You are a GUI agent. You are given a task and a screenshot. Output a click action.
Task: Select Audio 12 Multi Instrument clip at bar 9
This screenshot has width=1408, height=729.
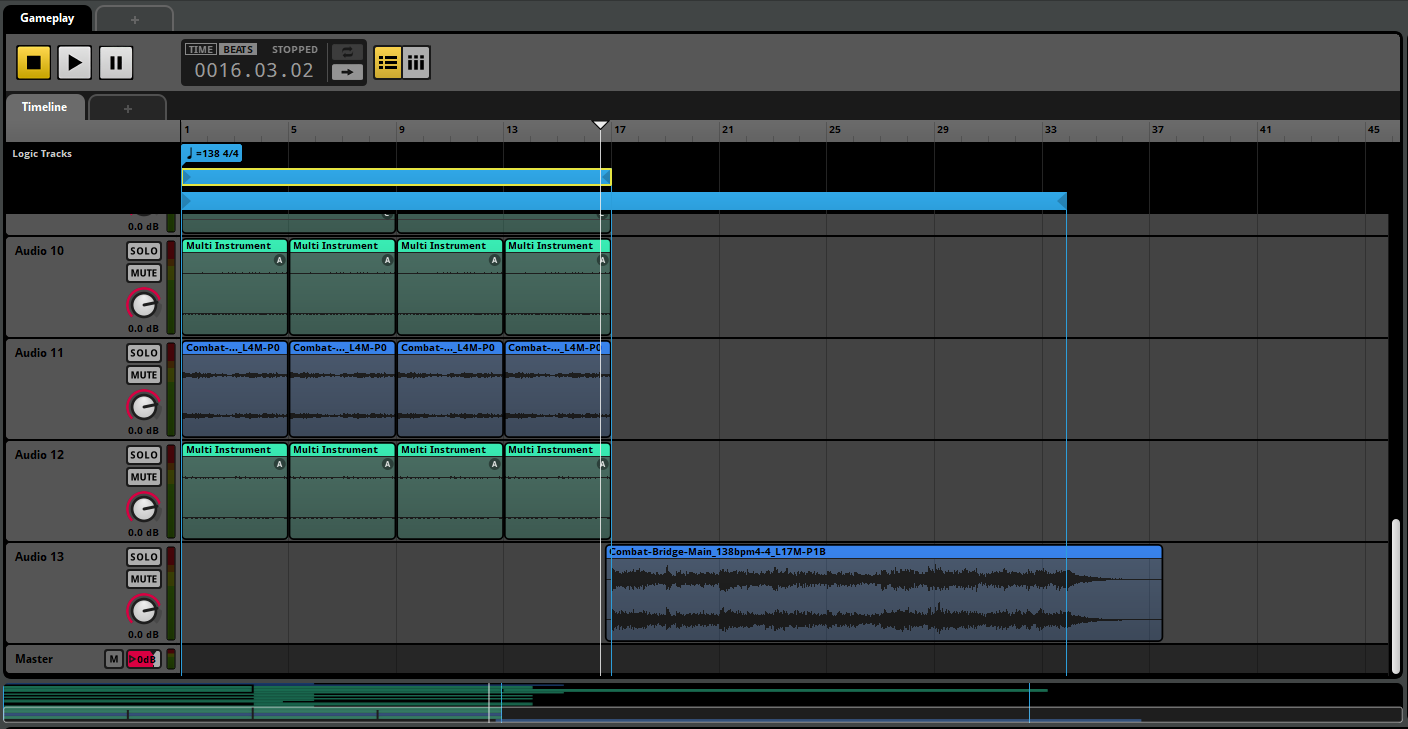(x=450, y=491)
